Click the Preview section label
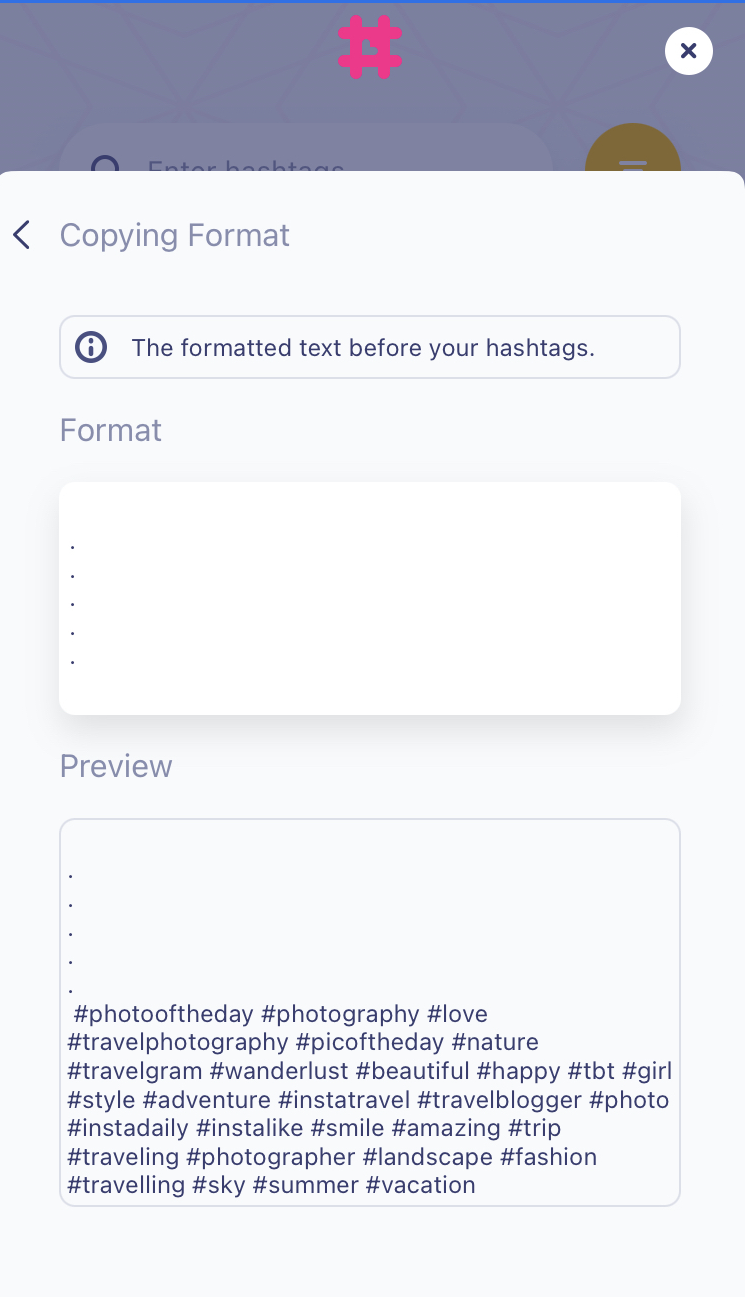Viewport: 745px width, 1297px height. (116, 766)
